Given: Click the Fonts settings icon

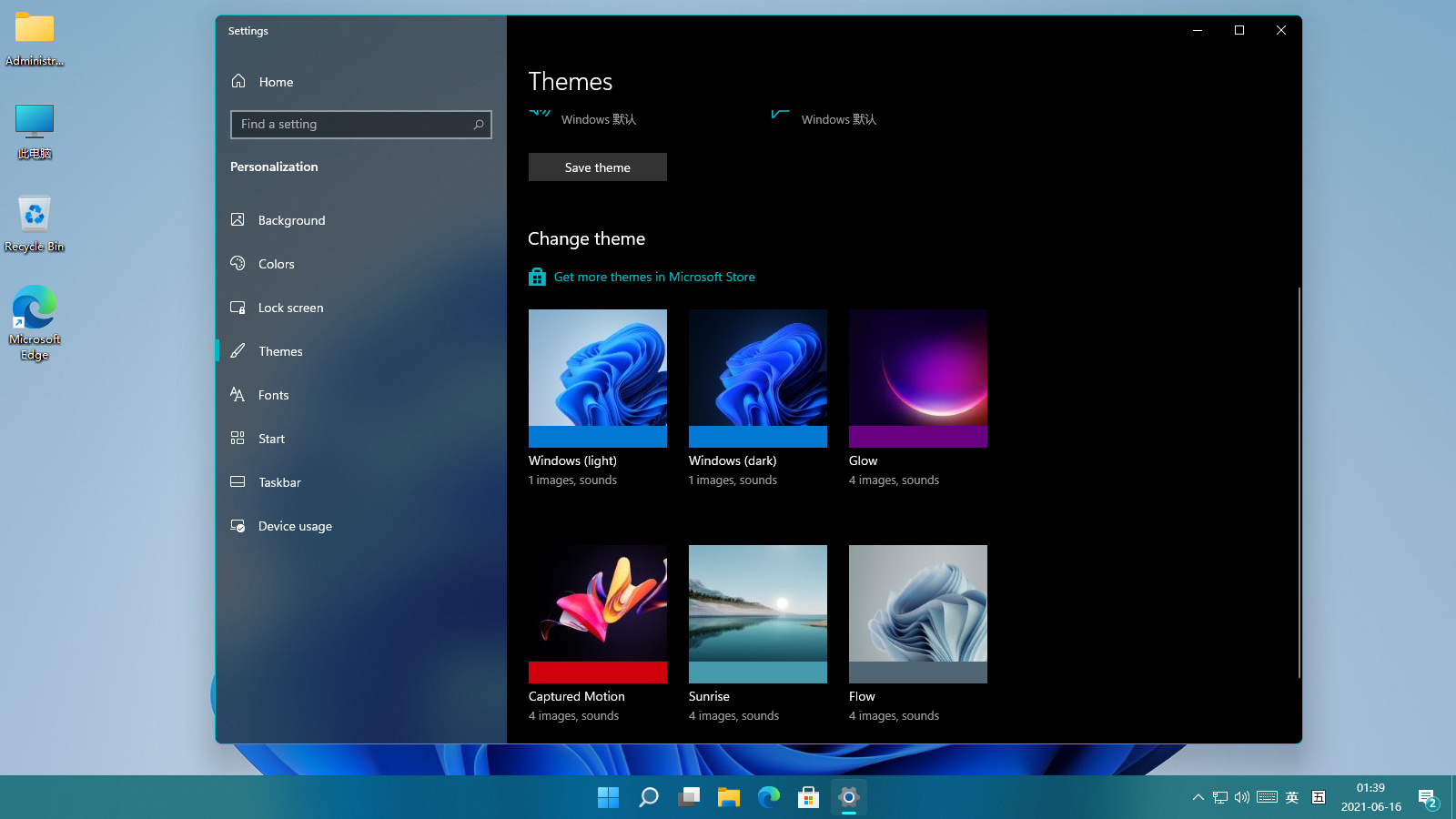Looking at the screenshot, I should 238,394.
